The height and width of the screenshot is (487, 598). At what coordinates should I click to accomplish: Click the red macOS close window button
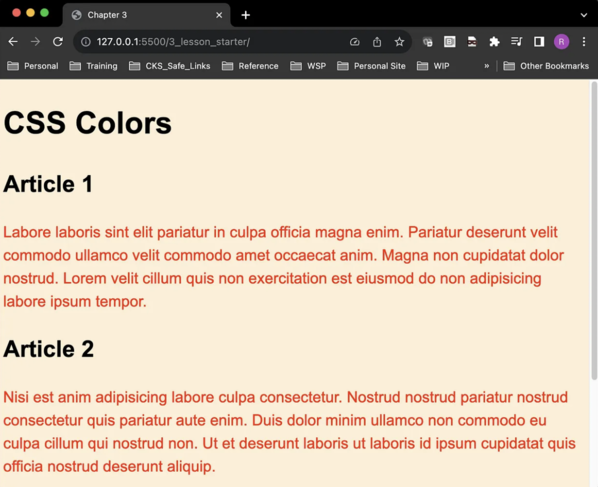tap(16, 13)
